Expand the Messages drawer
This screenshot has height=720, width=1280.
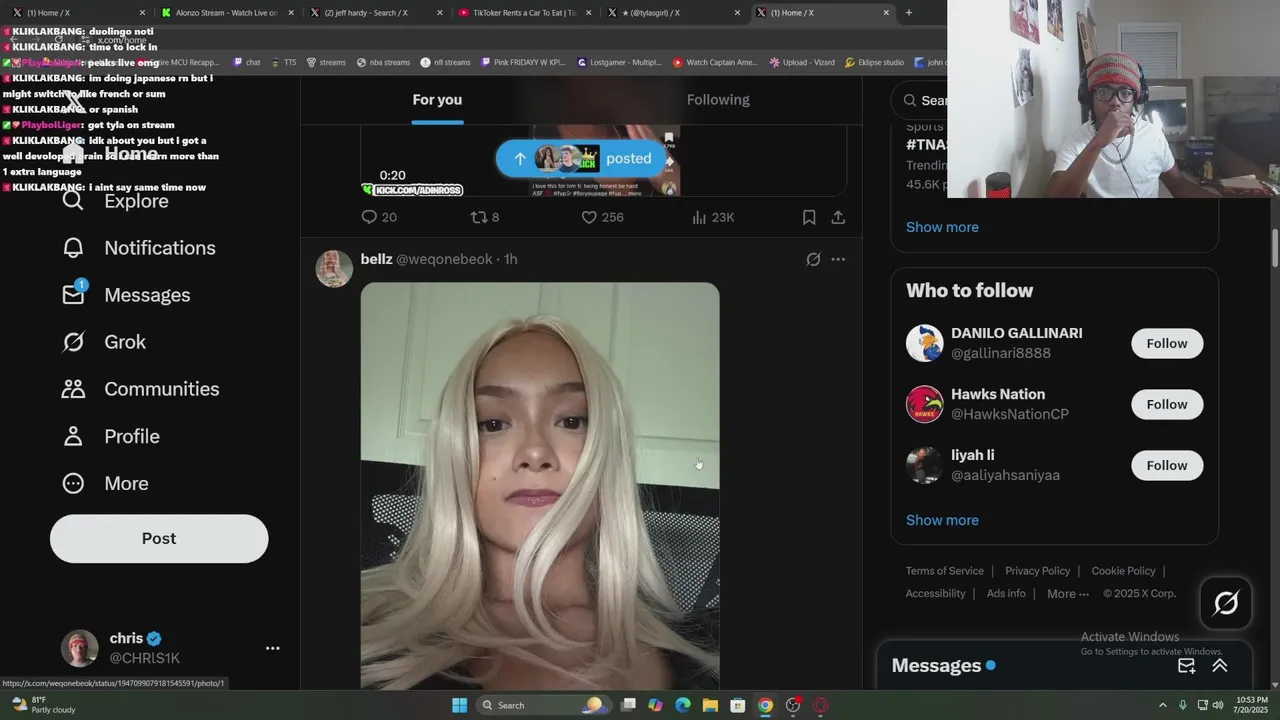point(1220,666)
